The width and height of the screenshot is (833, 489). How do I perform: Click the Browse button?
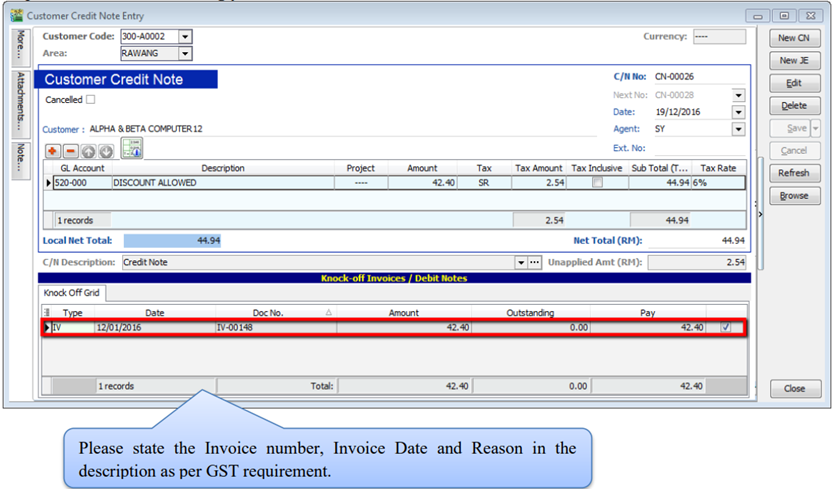pos(794,196)
